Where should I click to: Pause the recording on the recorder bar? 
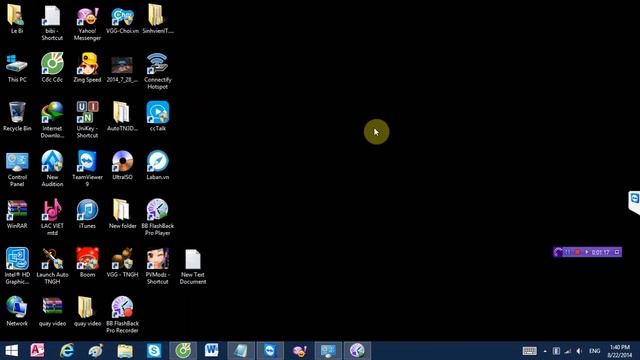[568, 252]
